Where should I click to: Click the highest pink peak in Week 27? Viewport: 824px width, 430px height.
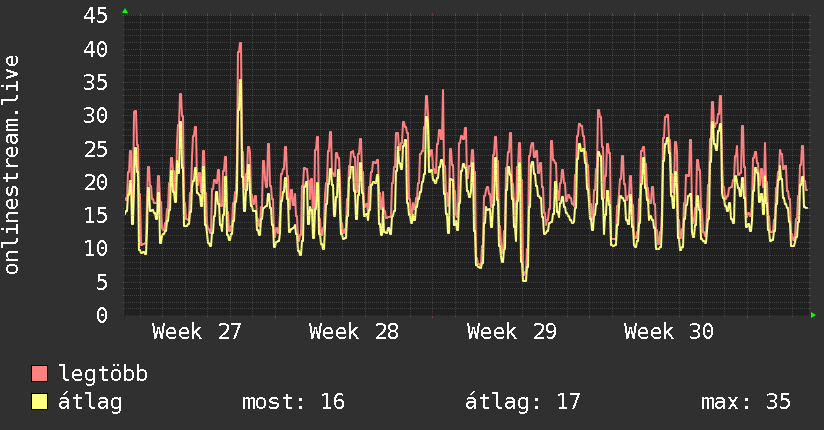click(x=240, y=44)
